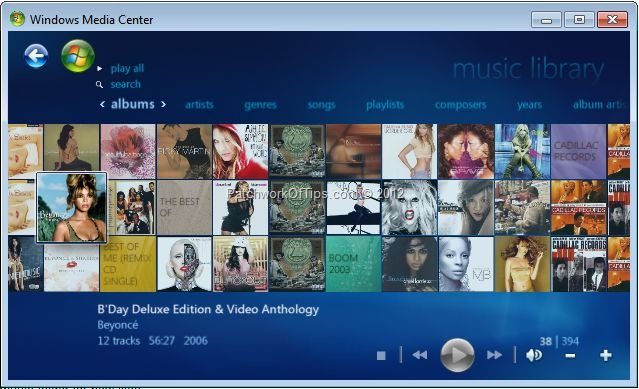Go back using the blue arrow button

[36, 56]
